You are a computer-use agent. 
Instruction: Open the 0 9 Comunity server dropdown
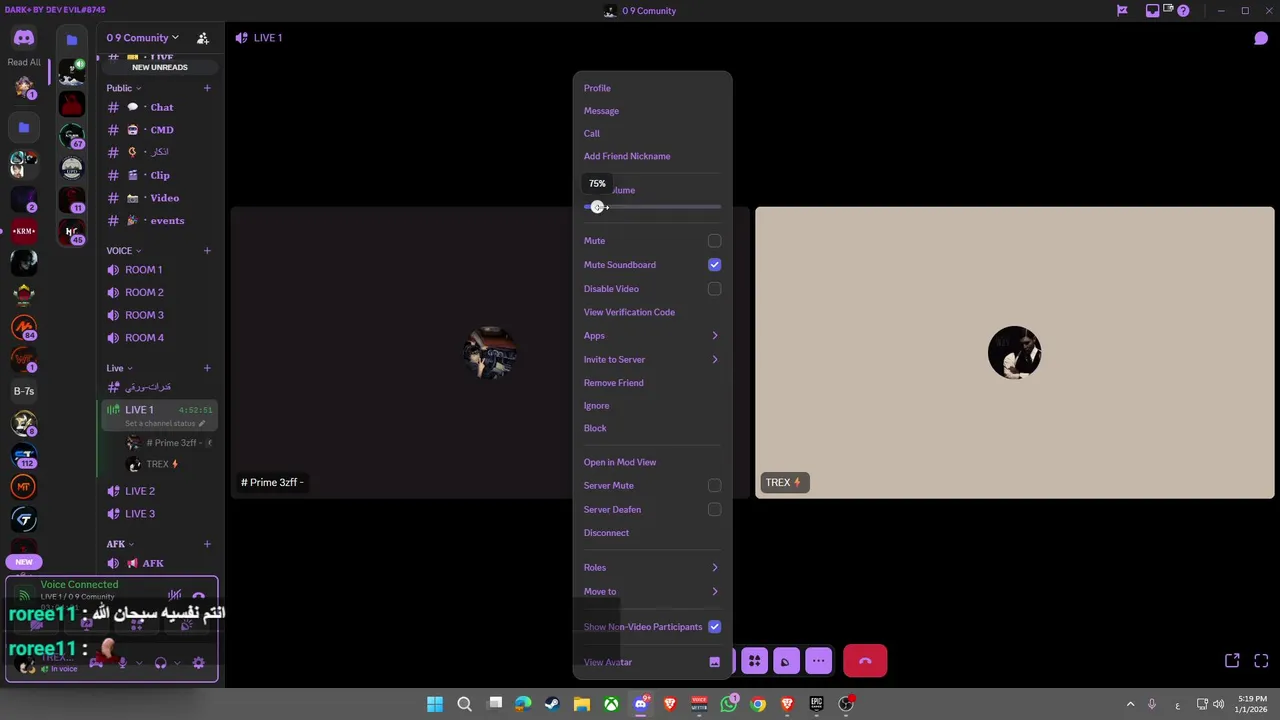tap(143, 38)
